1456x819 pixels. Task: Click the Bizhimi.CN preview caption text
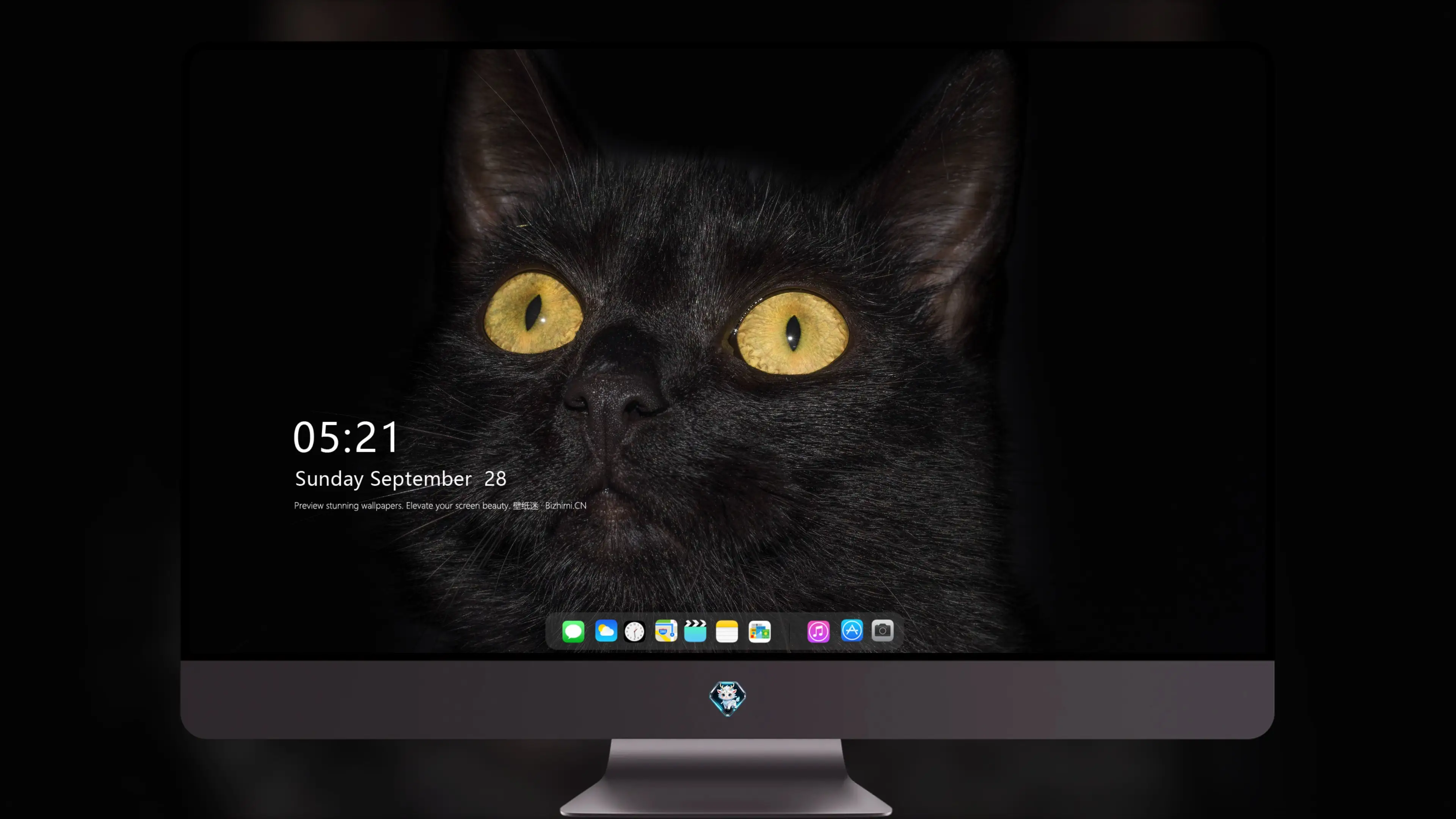click(x=440, y=505)
